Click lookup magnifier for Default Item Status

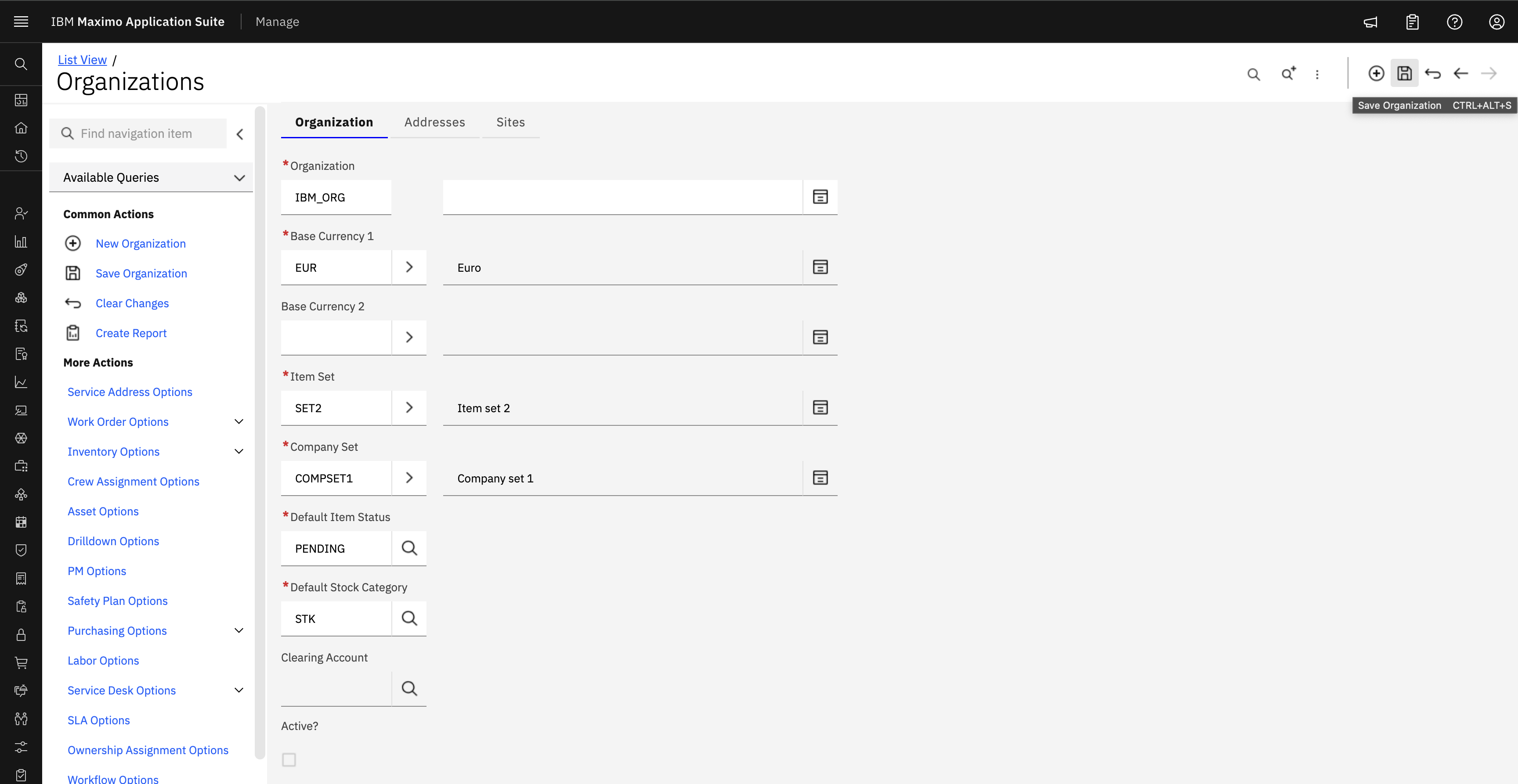(x=409, y=548)
